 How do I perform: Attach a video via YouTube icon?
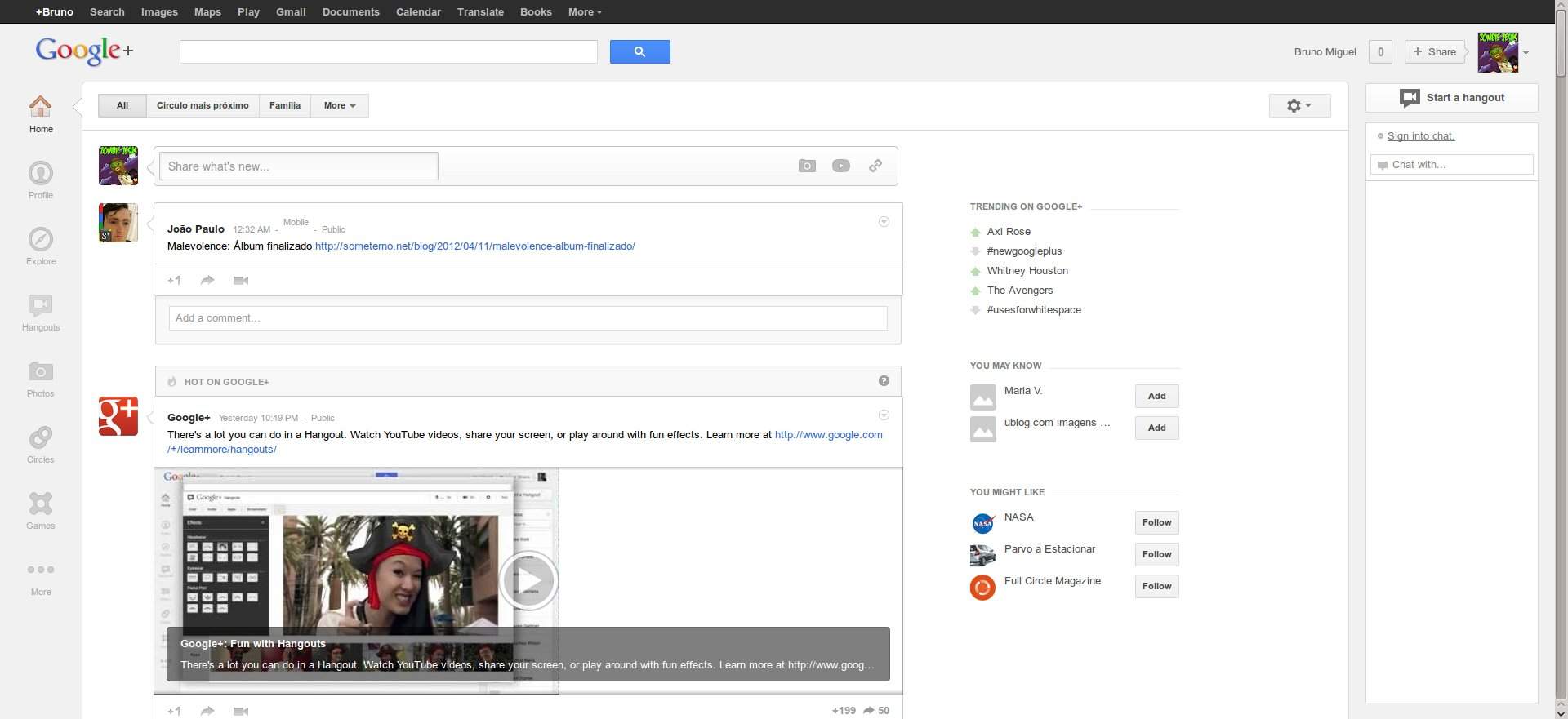point(841,166)
